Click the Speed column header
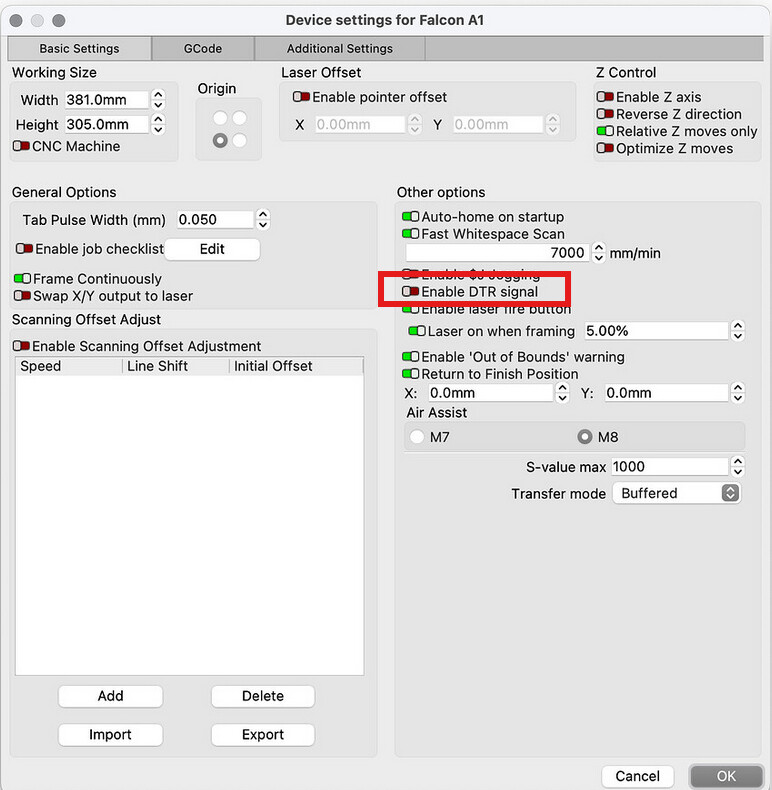This screenshot has width=772, height=790. [x=69, y=366]
